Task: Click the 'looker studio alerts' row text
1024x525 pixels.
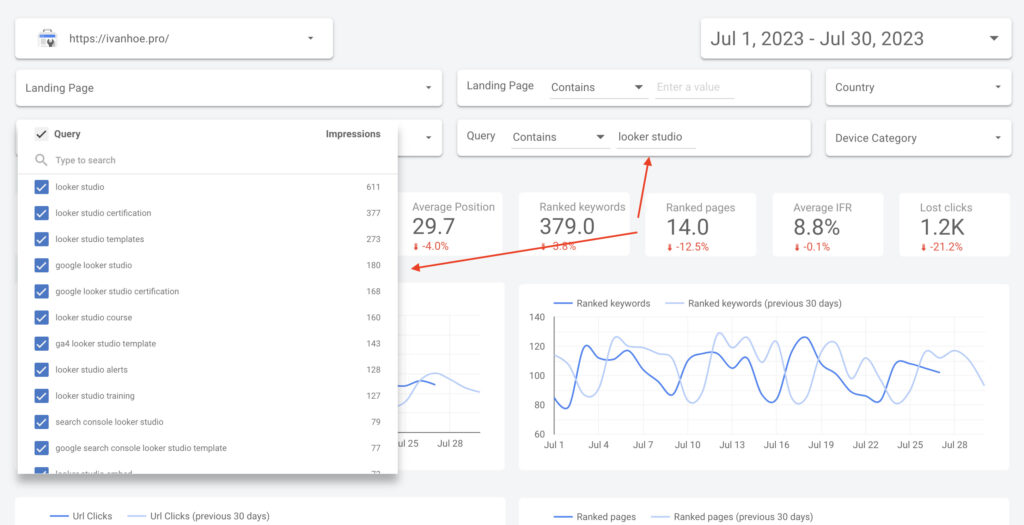Action: pos(91,370)
